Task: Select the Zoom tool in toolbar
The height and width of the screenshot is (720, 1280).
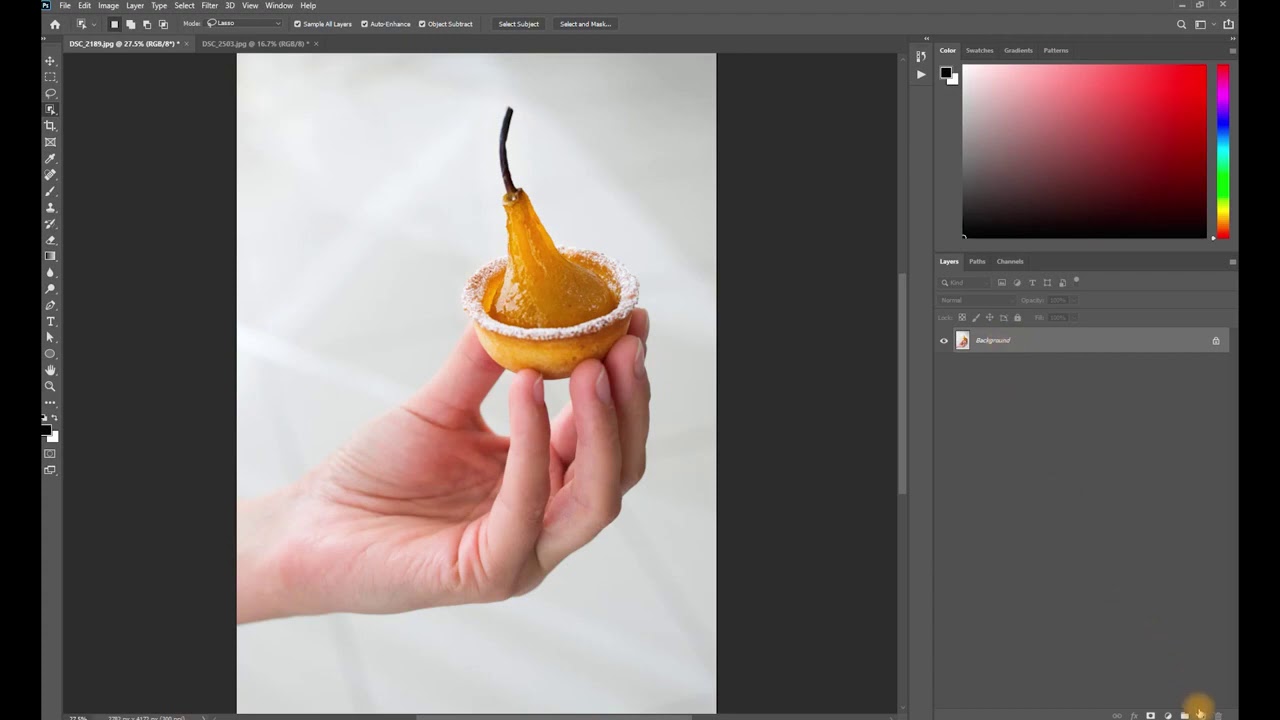Action: pyautogui.click(x=50, y=387)
